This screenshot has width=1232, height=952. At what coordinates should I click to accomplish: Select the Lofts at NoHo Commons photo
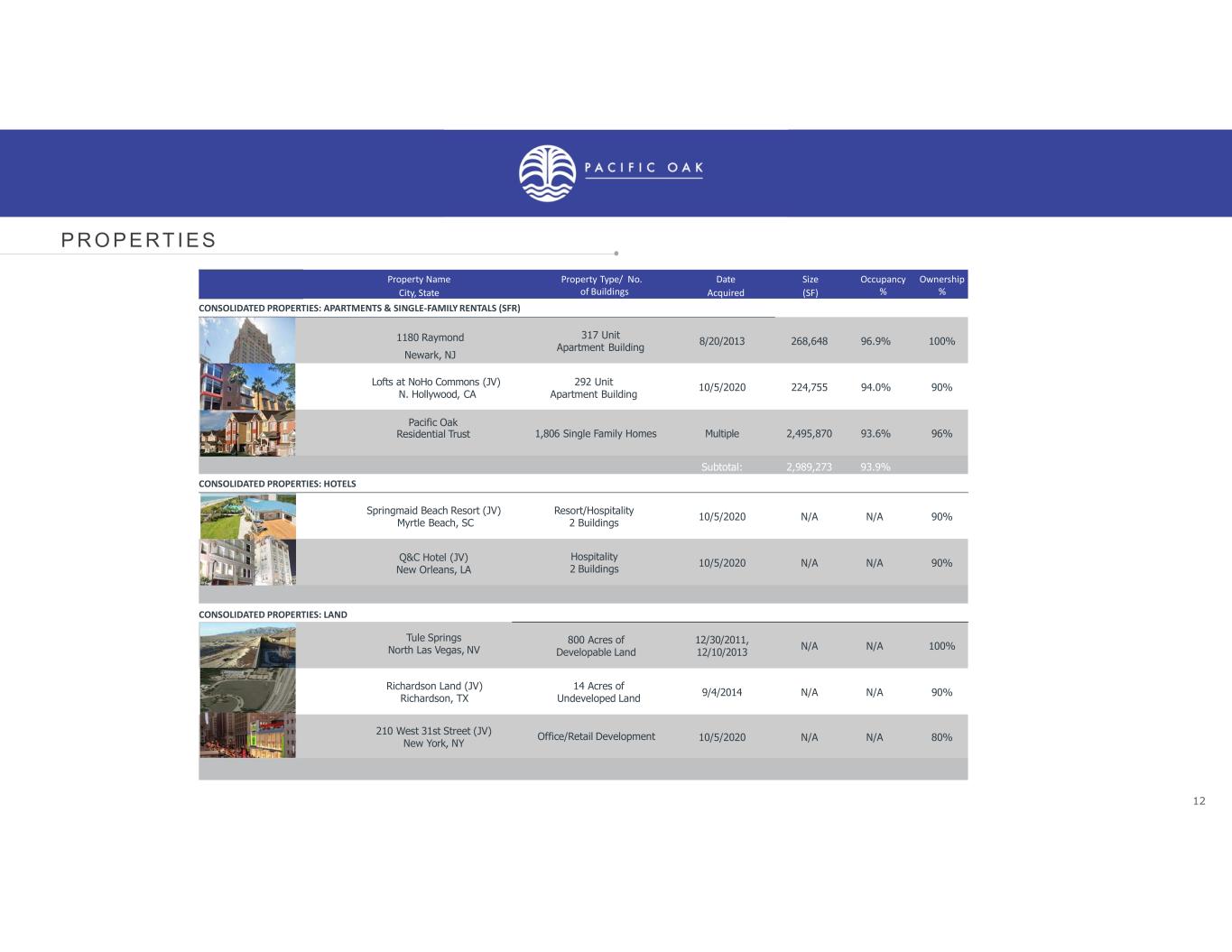tap(247, 387)
